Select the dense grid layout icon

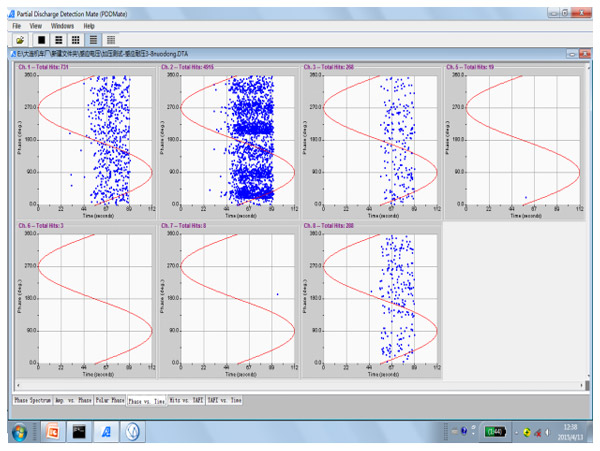(111, 40)
